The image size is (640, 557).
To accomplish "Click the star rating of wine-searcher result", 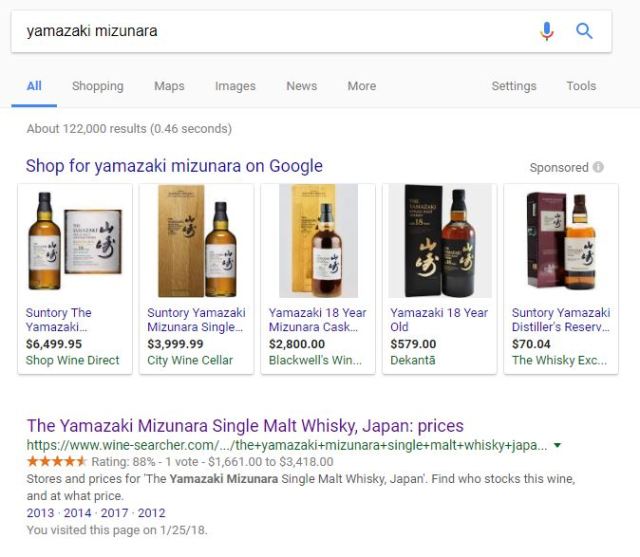I will click(56, 462).
